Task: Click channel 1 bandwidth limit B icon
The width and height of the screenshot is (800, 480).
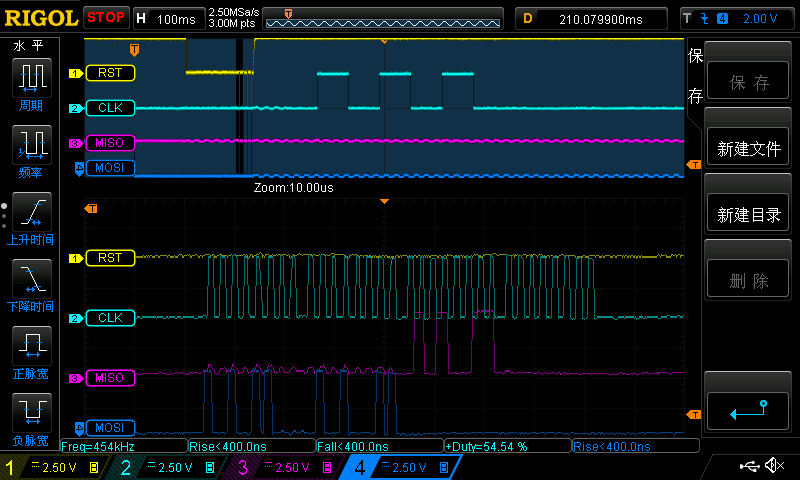Action: pos(94,467)
